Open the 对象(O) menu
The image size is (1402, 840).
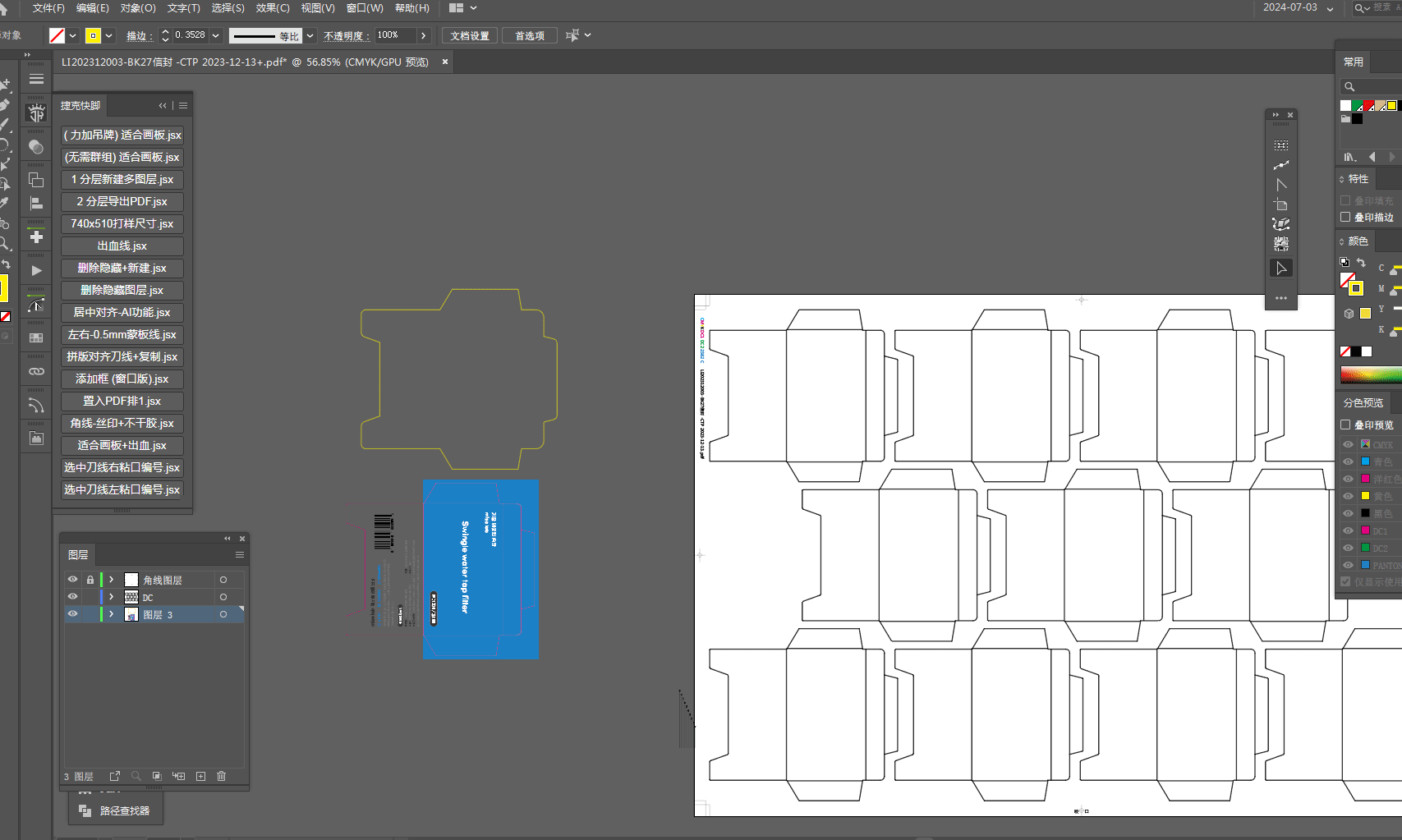138,8
